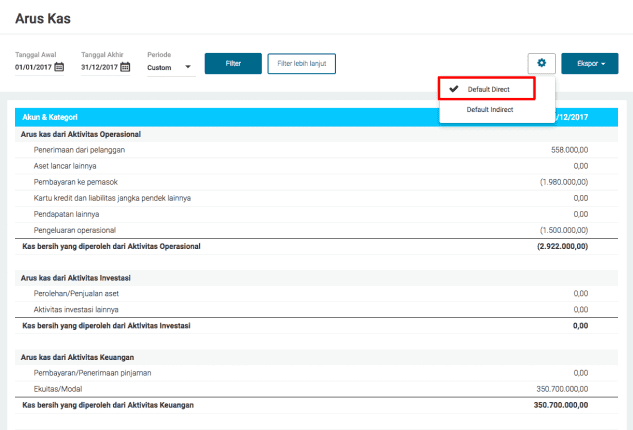The image size is (633, 430).
Task: Click Arus kas dari Aktivitas Operasional heading
Action: pyautogui.click(x=81, y=134)
